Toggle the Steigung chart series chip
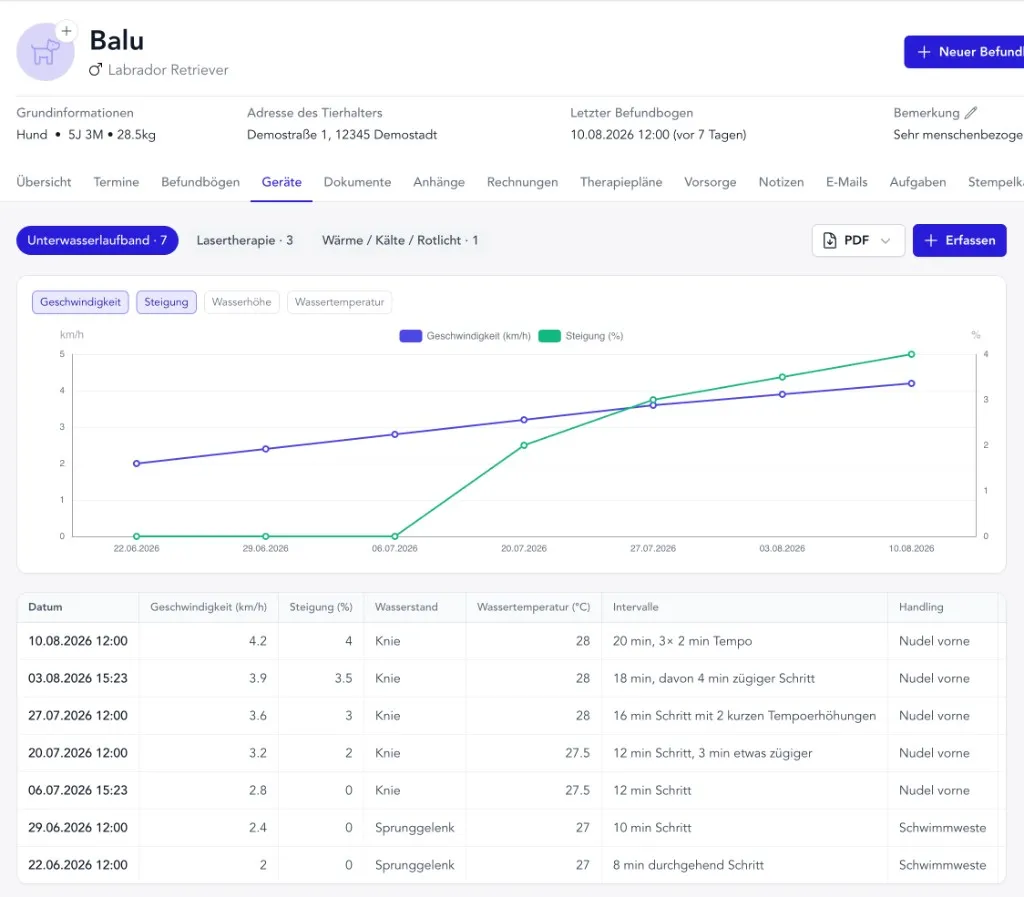This screenshot has width=1024, height=897. click(166, 302)
